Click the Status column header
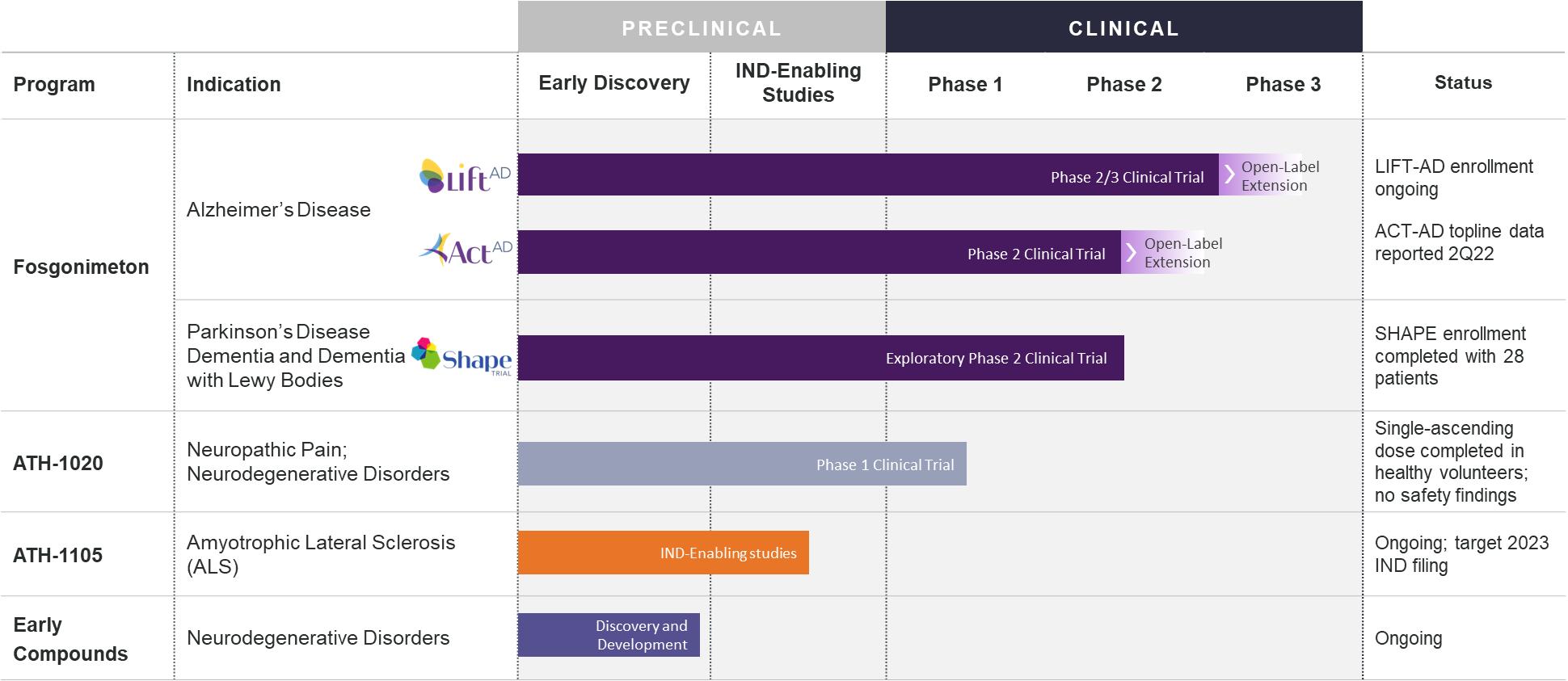The height and width of the screenshot is (681, 1568). [1463, 83]
